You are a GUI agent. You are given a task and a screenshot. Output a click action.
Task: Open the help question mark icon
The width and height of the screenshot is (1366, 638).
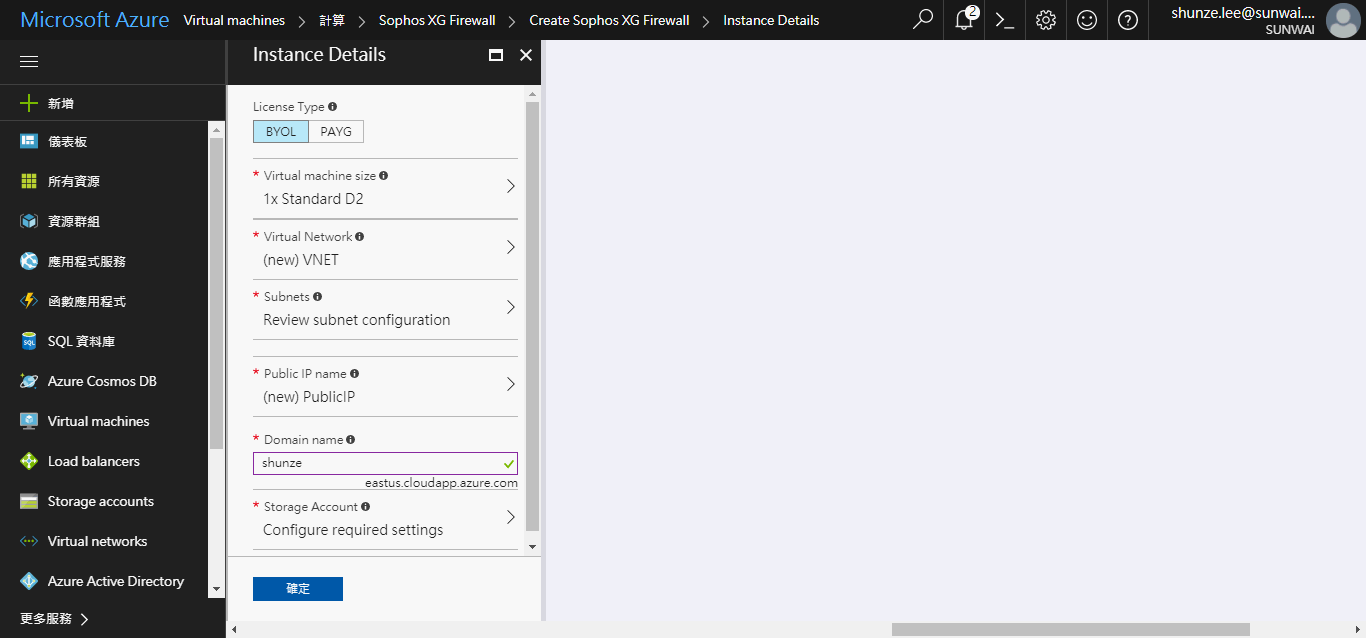[x=1128, y=20]
